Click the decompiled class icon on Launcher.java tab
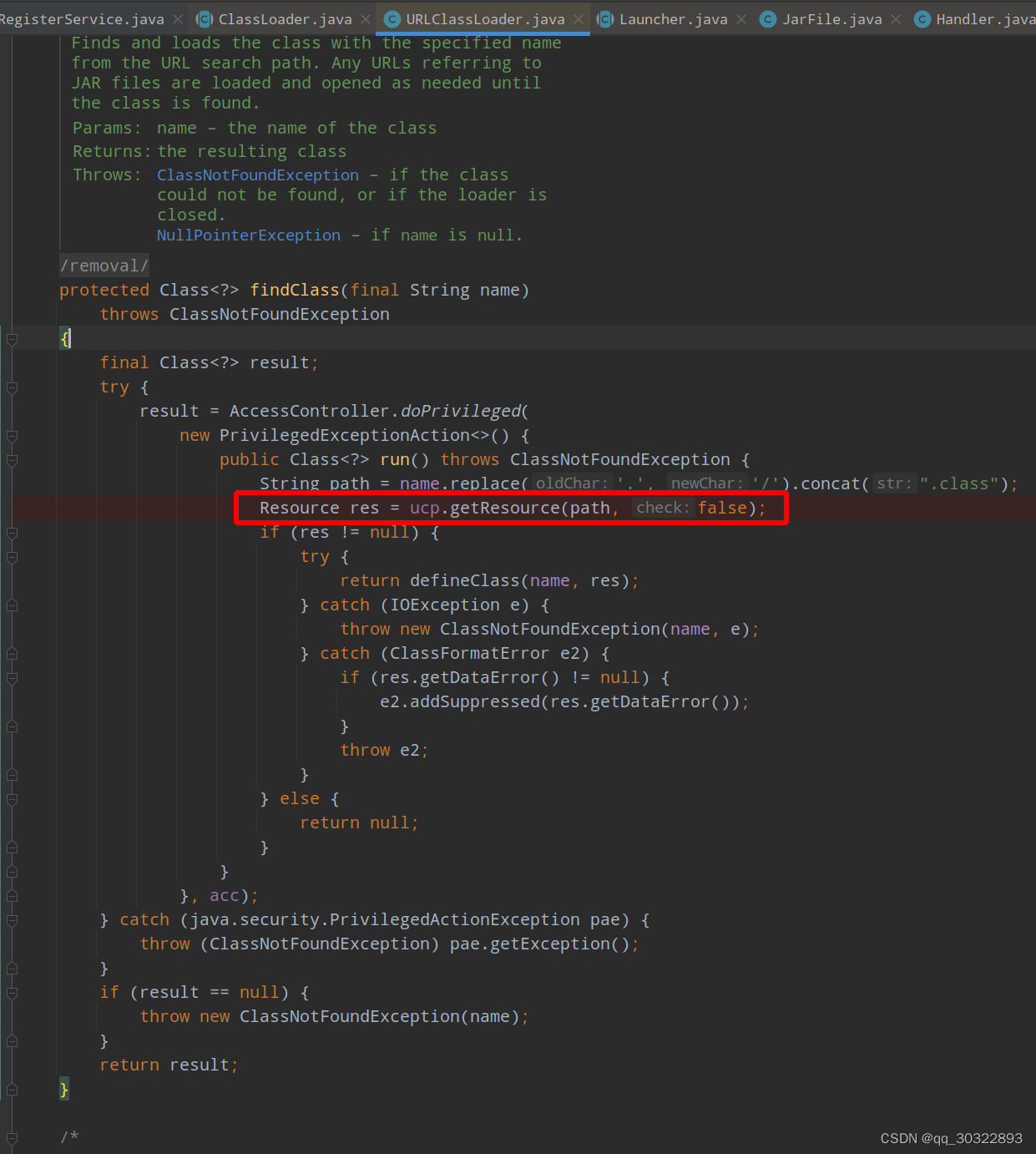The image size is (1036, 1154). coord(604,18)
